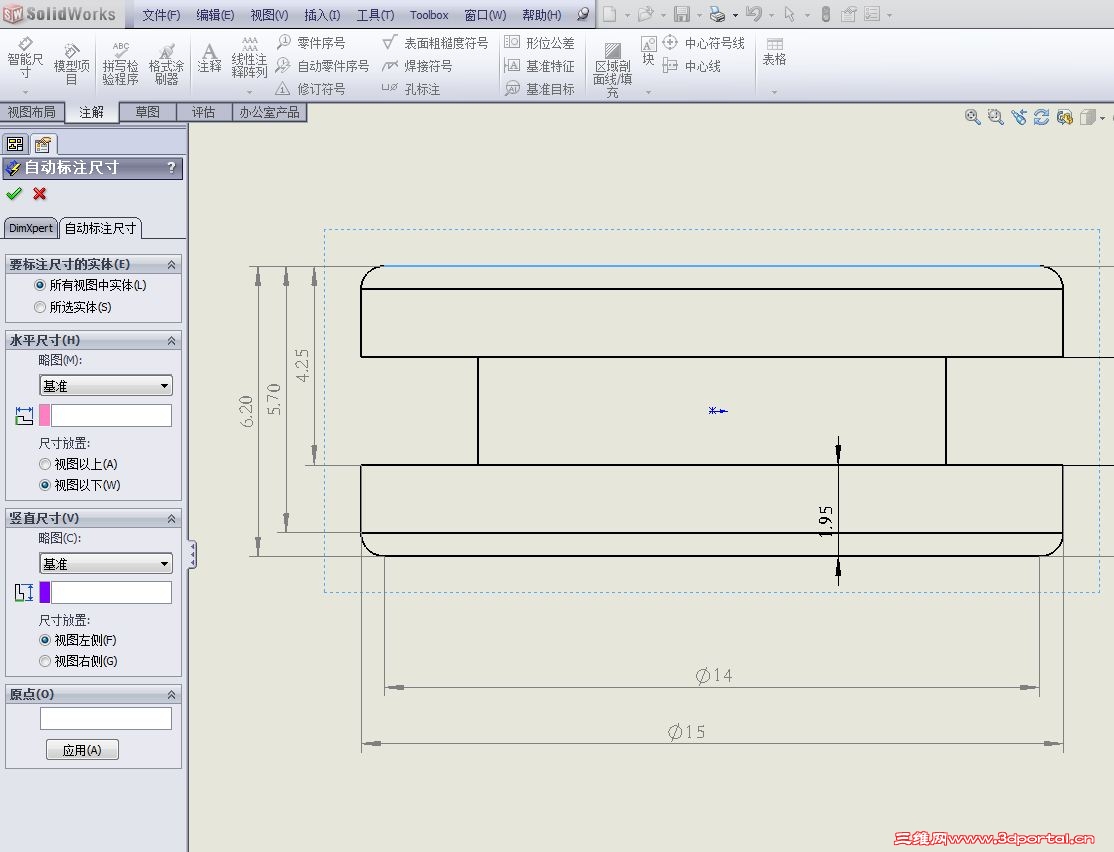
Task: Collapse 竖直尺寸 section
Action: pos(171,518)
